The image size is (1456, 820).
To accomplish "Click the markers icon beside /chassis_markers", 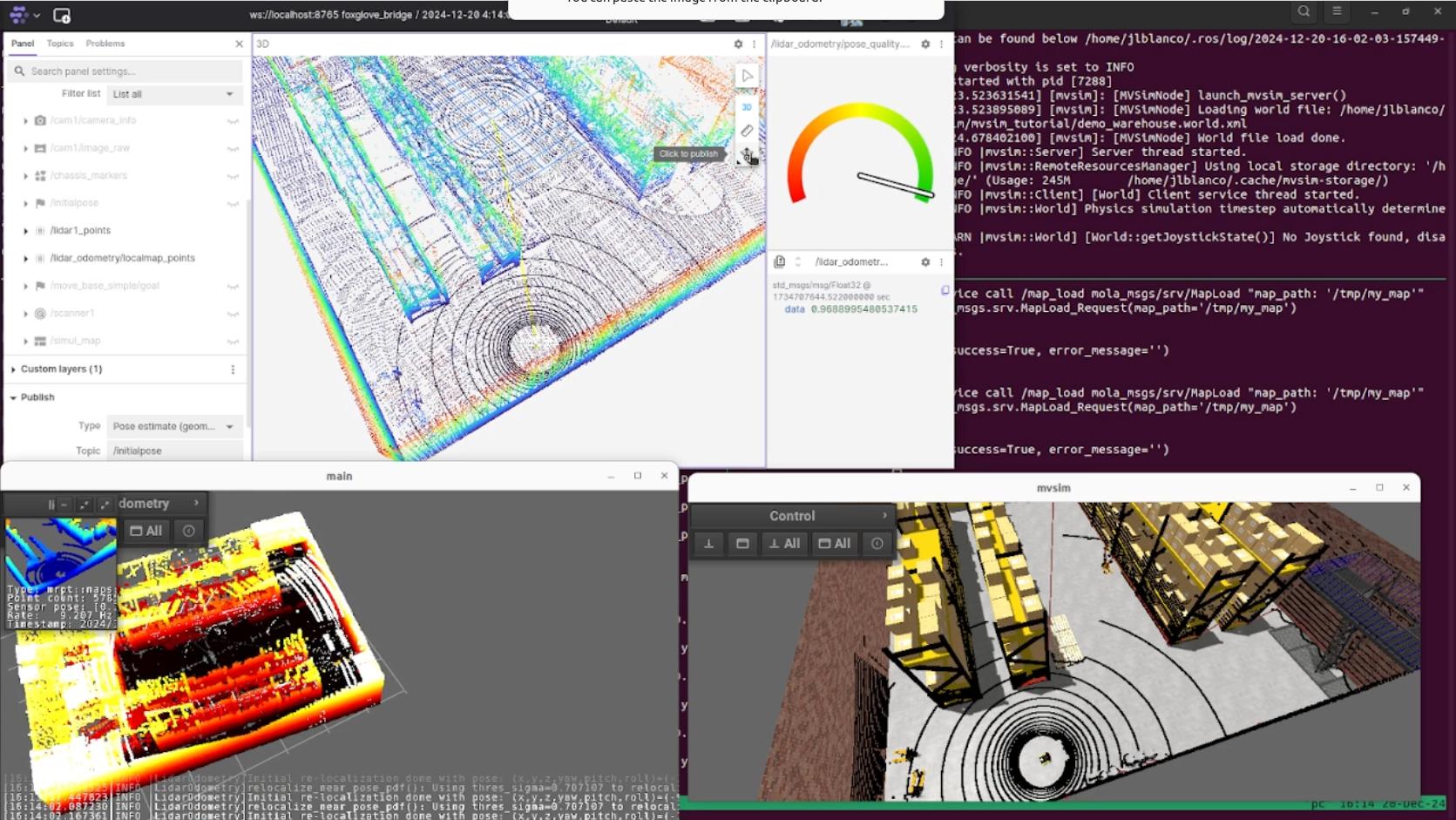I will coord(40,175).
